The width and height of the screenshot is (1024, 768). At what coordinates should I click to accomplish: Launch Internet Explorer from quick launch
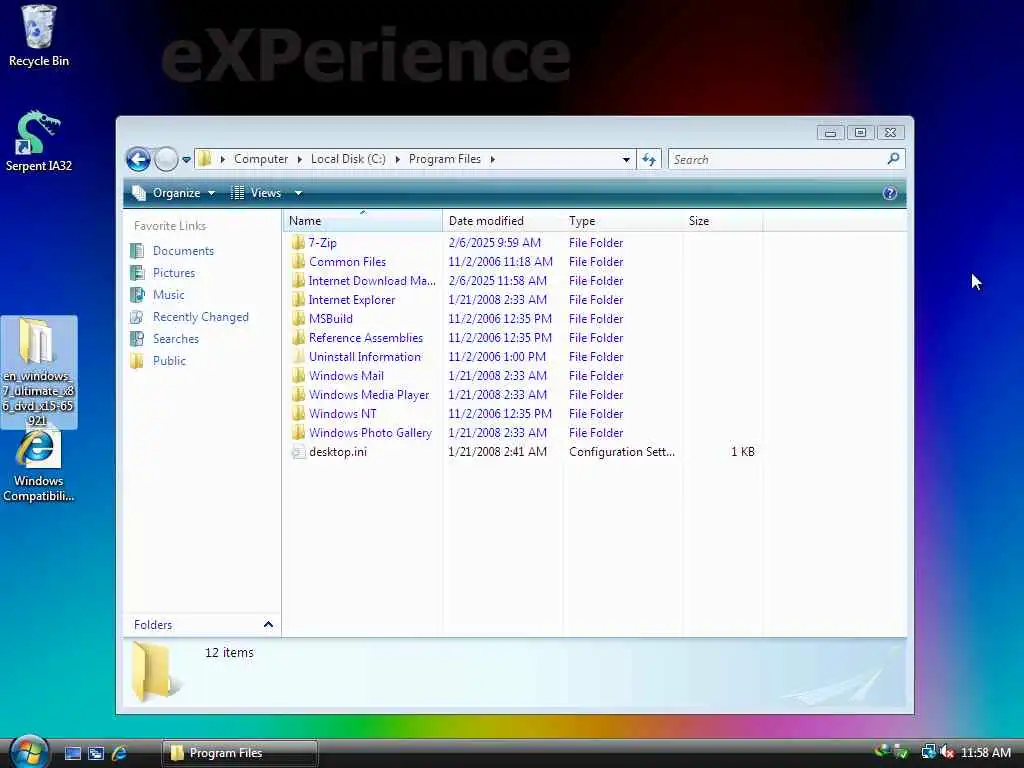click(x=120, y=753)
